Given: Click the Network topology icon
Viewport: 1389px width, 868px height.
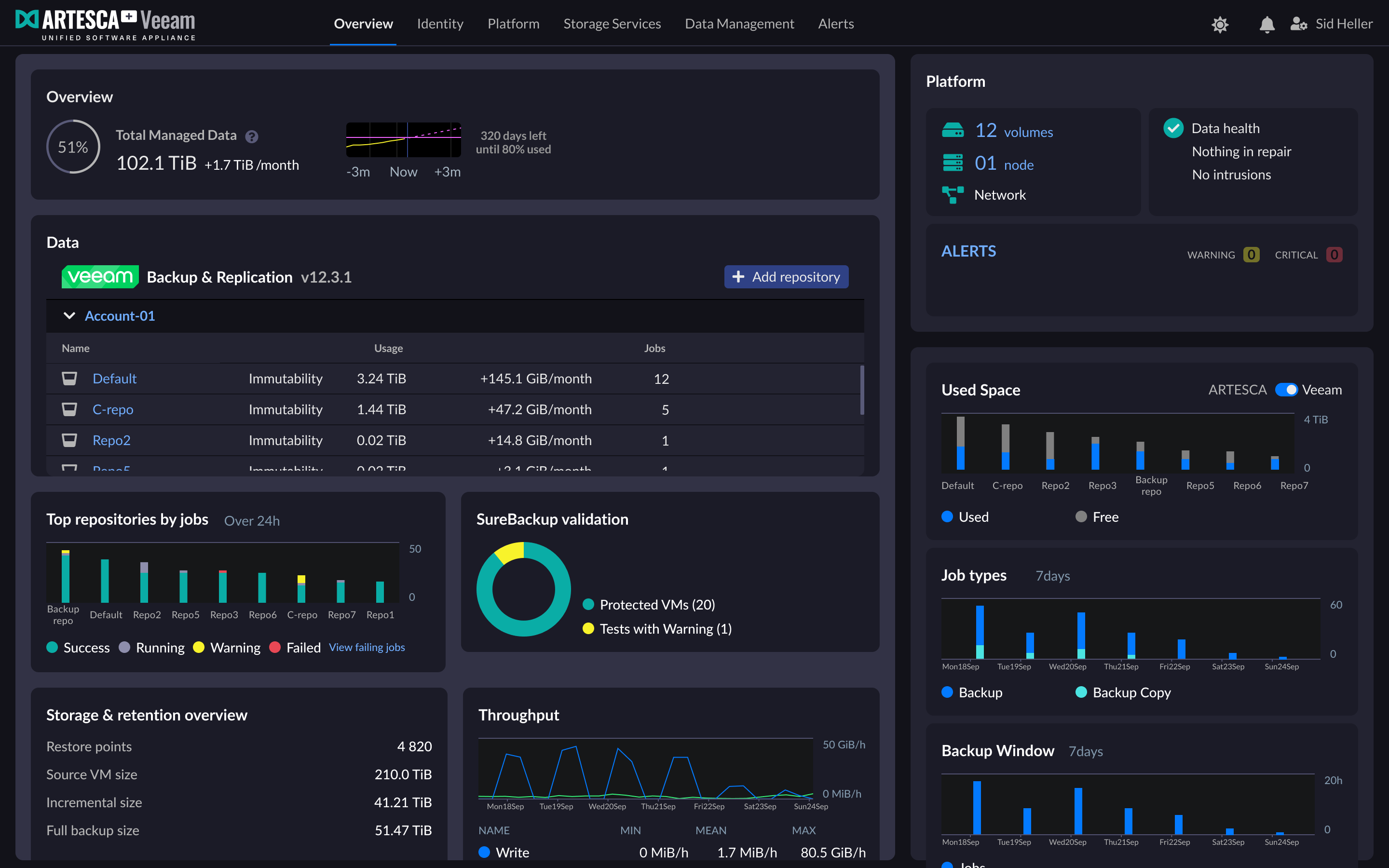Looking at the screenshot, I should coord(953,195).
